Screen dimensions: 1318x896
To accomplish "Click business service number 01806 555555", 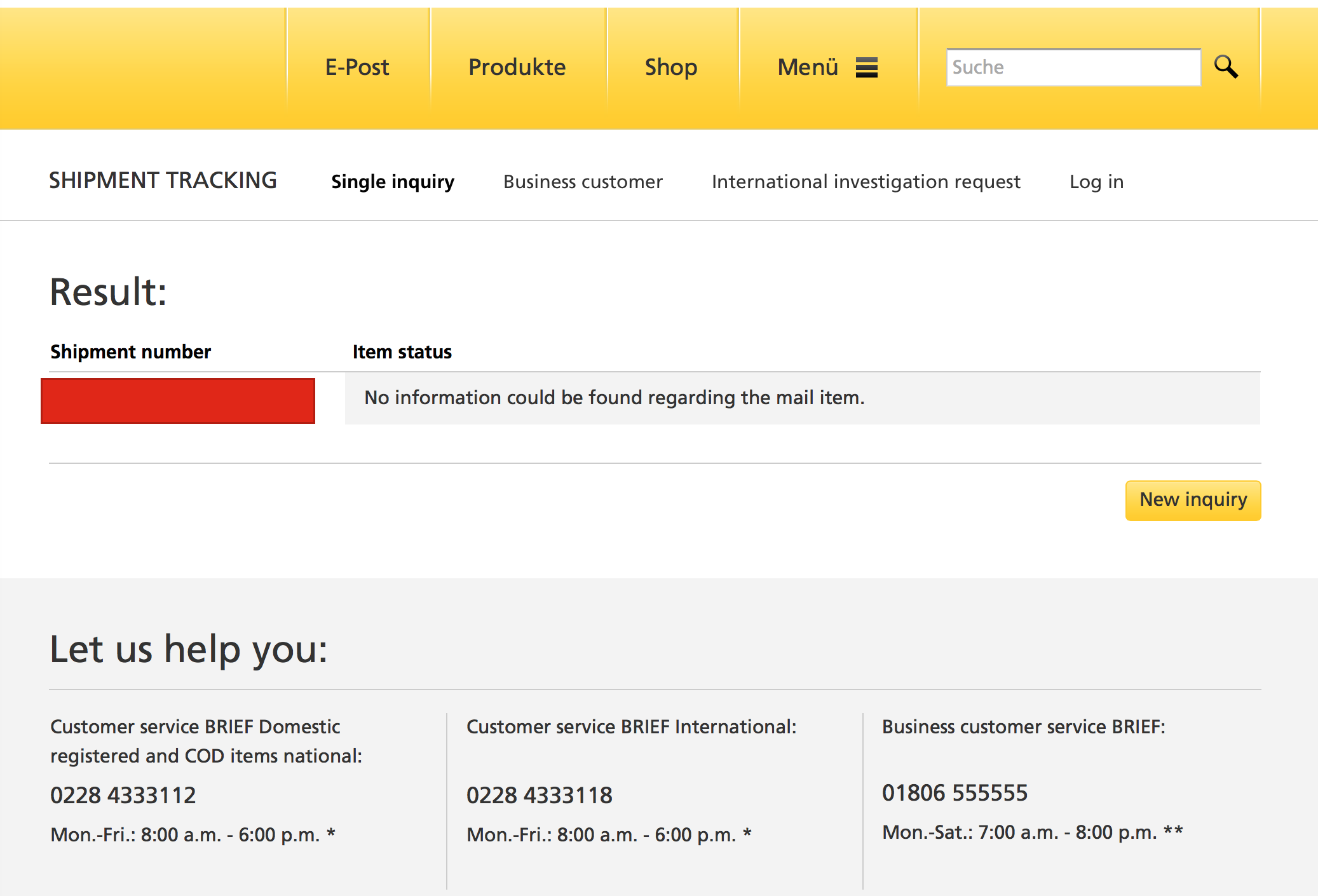I will 955,792.
